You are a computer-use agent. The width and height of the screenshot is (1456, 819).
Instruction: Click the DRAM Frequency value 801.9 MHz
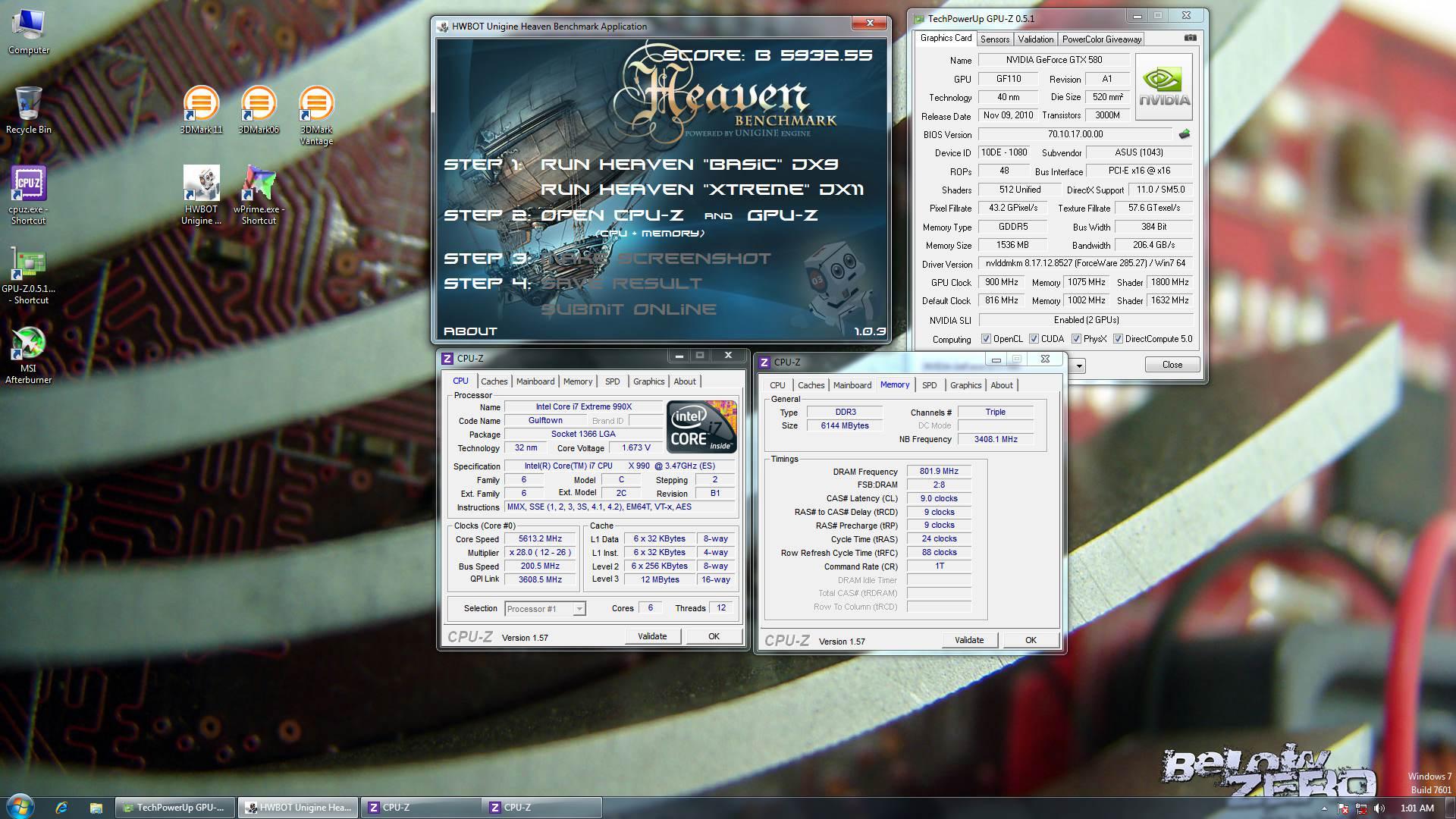pyautogui.click(x=939, y=472)
